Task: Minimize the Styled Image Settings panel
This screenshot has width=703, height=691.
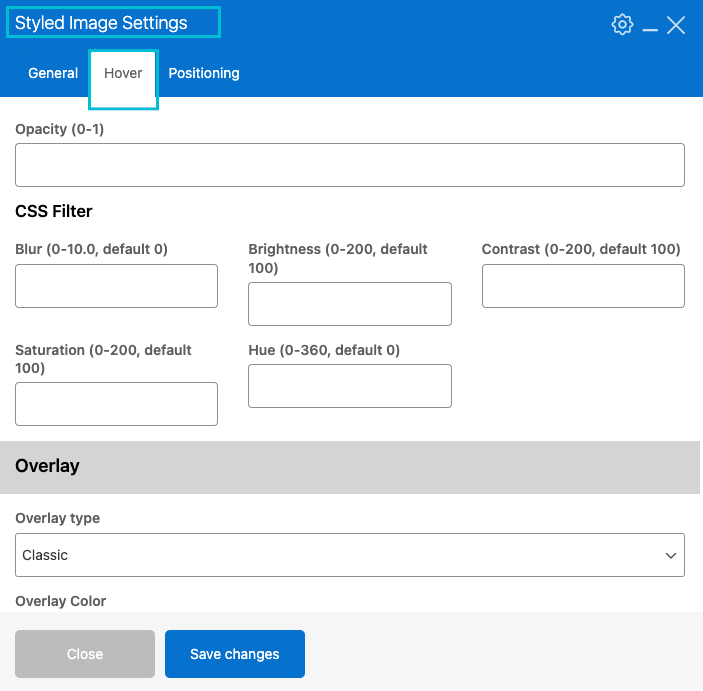Action: pos(650,27)
